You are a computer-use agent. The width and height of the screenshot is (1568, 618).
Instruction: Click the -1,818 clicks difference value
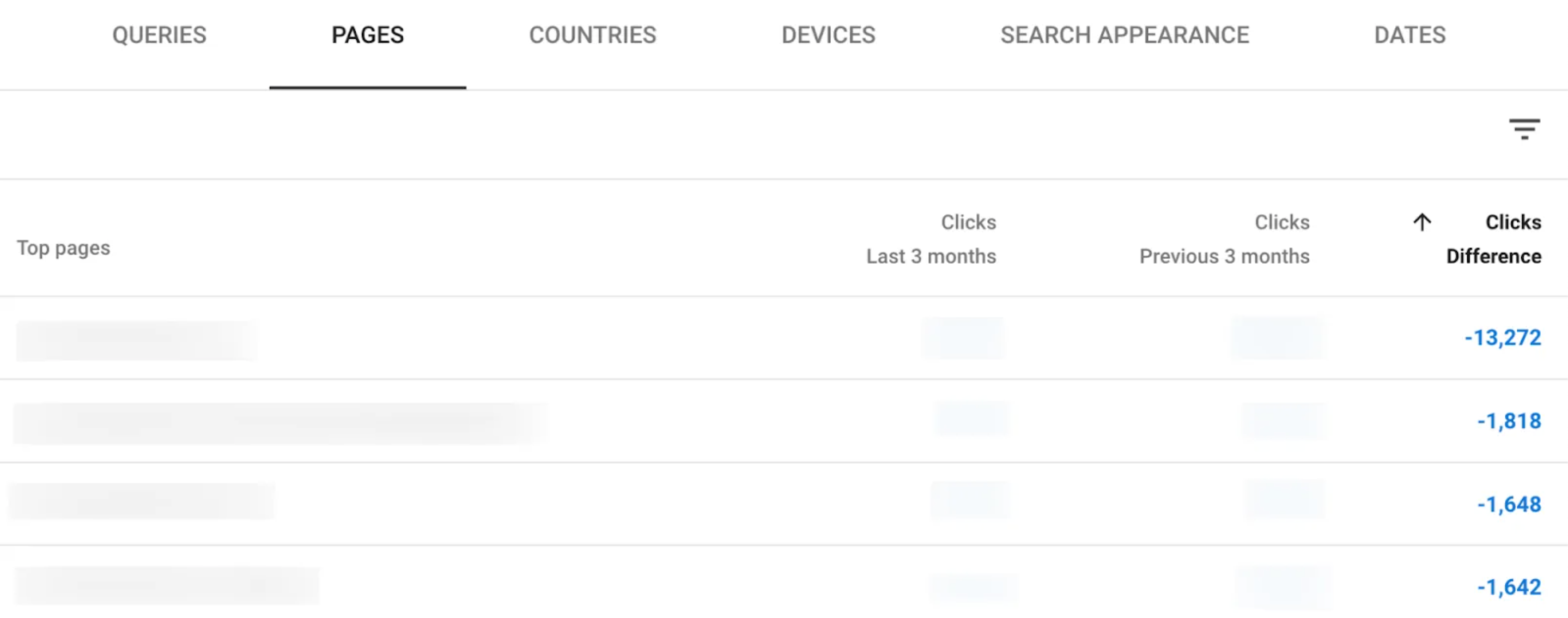(x=1509, y=421)
